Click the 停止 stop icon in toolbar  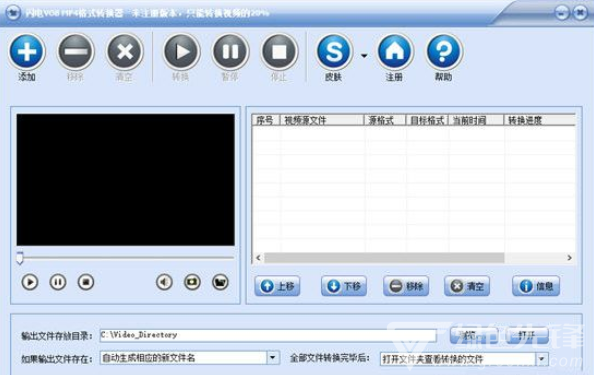tap(279, 52)
